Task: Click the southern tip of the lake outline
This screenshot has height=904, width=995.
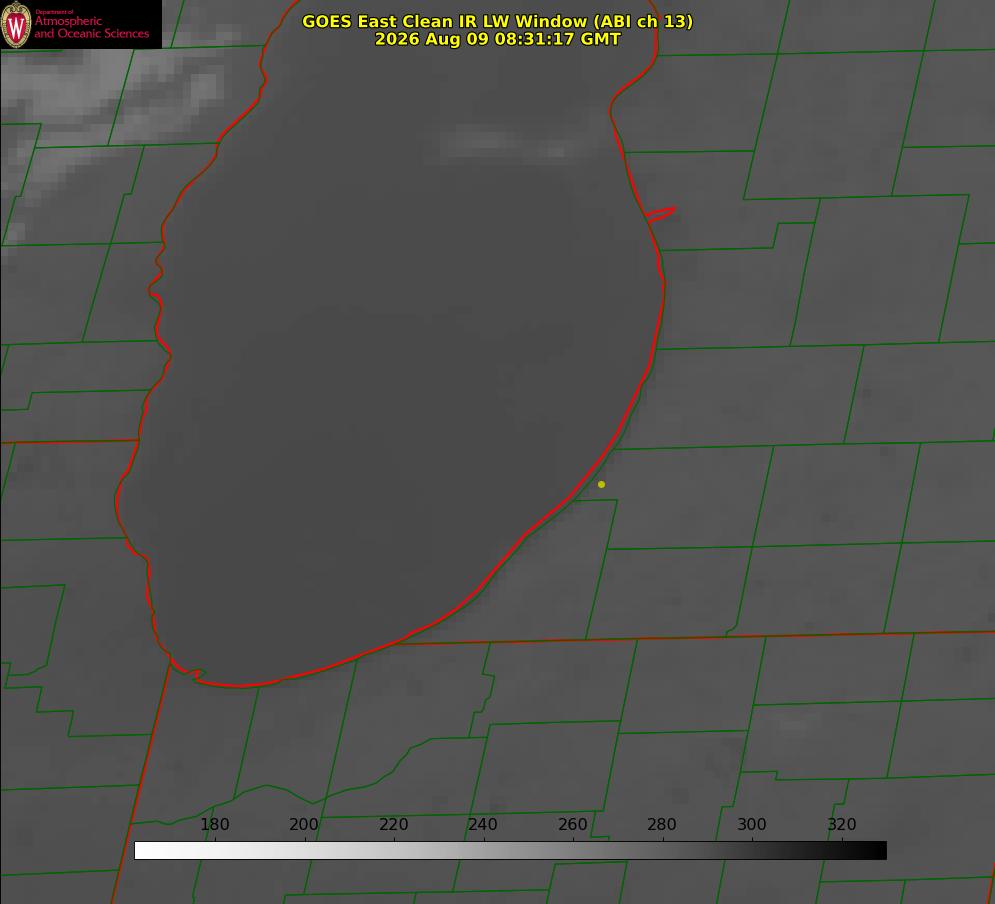Action: pos(241,686)
